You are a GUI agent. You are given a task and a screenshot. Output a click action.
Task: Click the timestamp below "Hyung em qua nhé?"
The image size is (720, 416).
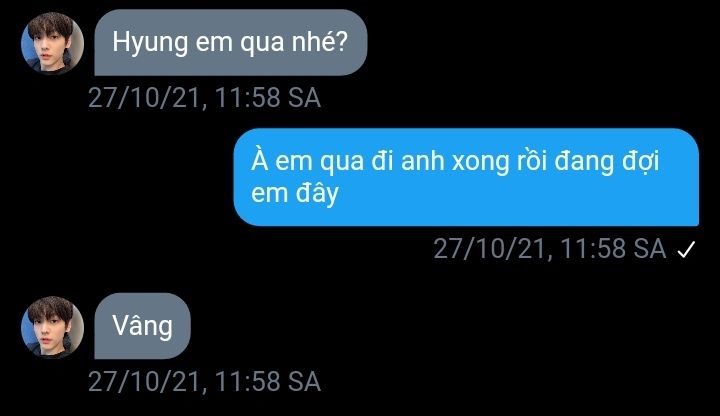click(x=204, y=98)
